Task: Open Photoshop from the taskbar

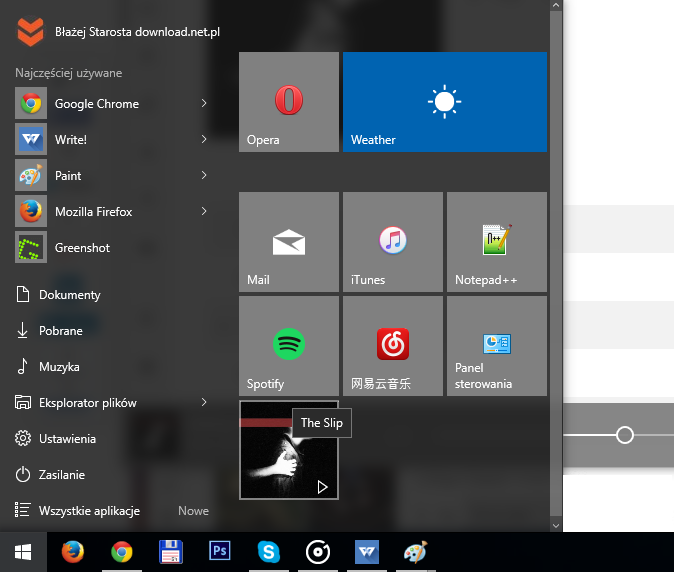Action: pyautogui.click(x=220, y=551)
